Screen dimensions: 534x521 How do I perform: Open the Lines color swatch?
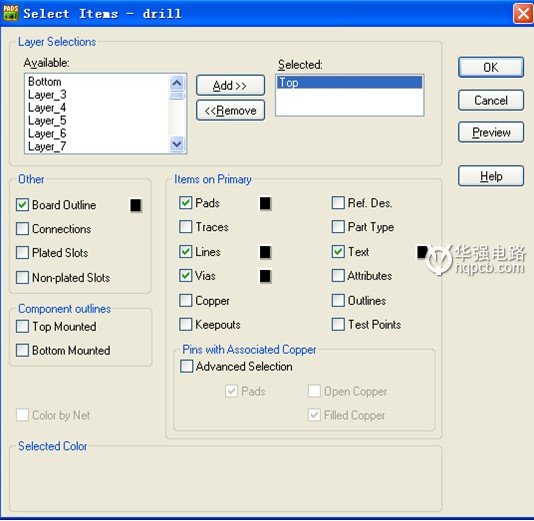[265, 252]
